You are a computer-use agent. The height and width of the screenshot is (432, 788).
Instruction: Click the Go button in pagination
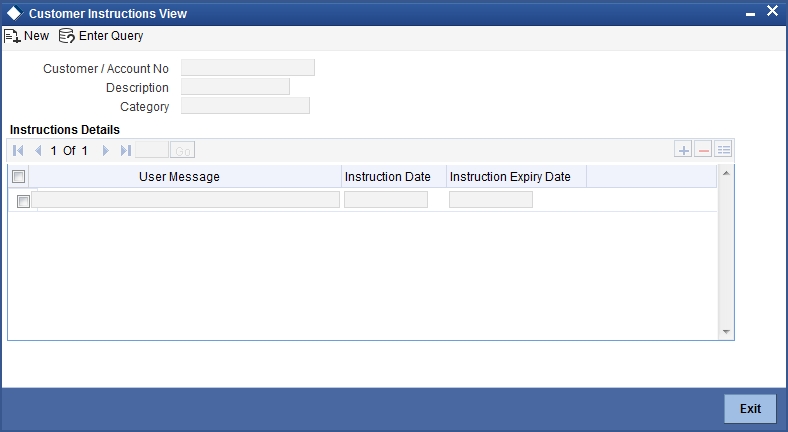point(182,150)
